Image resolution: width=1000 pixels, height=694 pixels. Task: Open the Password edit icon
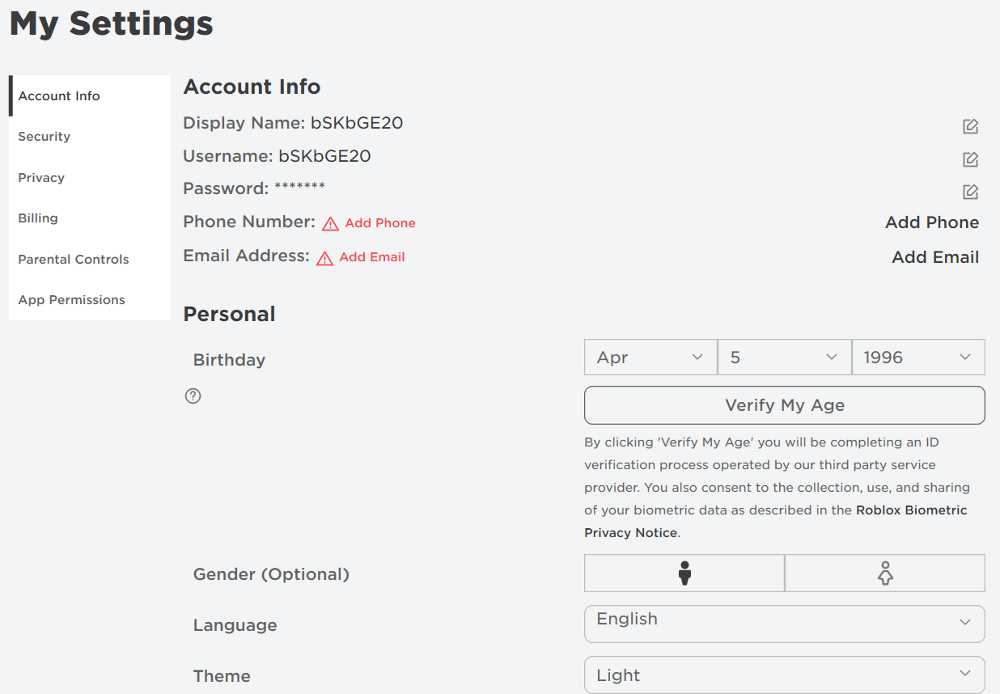pyautogui.click(x=970, y=191)
